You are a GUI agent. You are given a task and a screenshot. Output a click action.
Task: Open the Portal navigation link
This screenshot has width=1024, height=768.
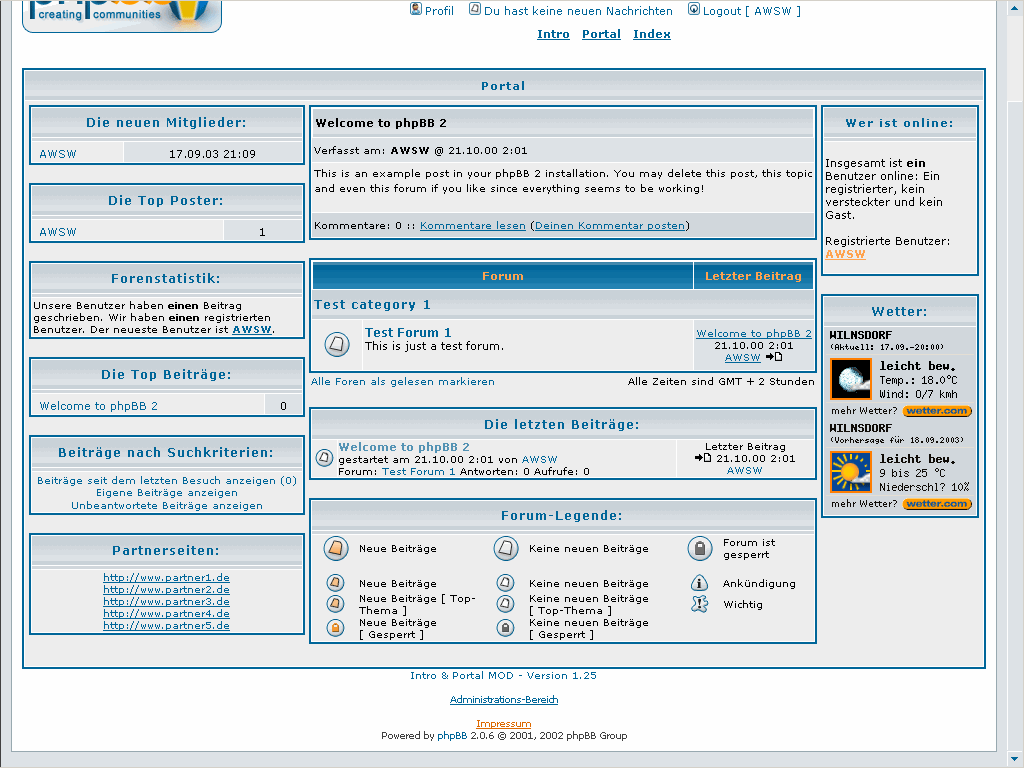pyautogui.click(x=601, y=34)
